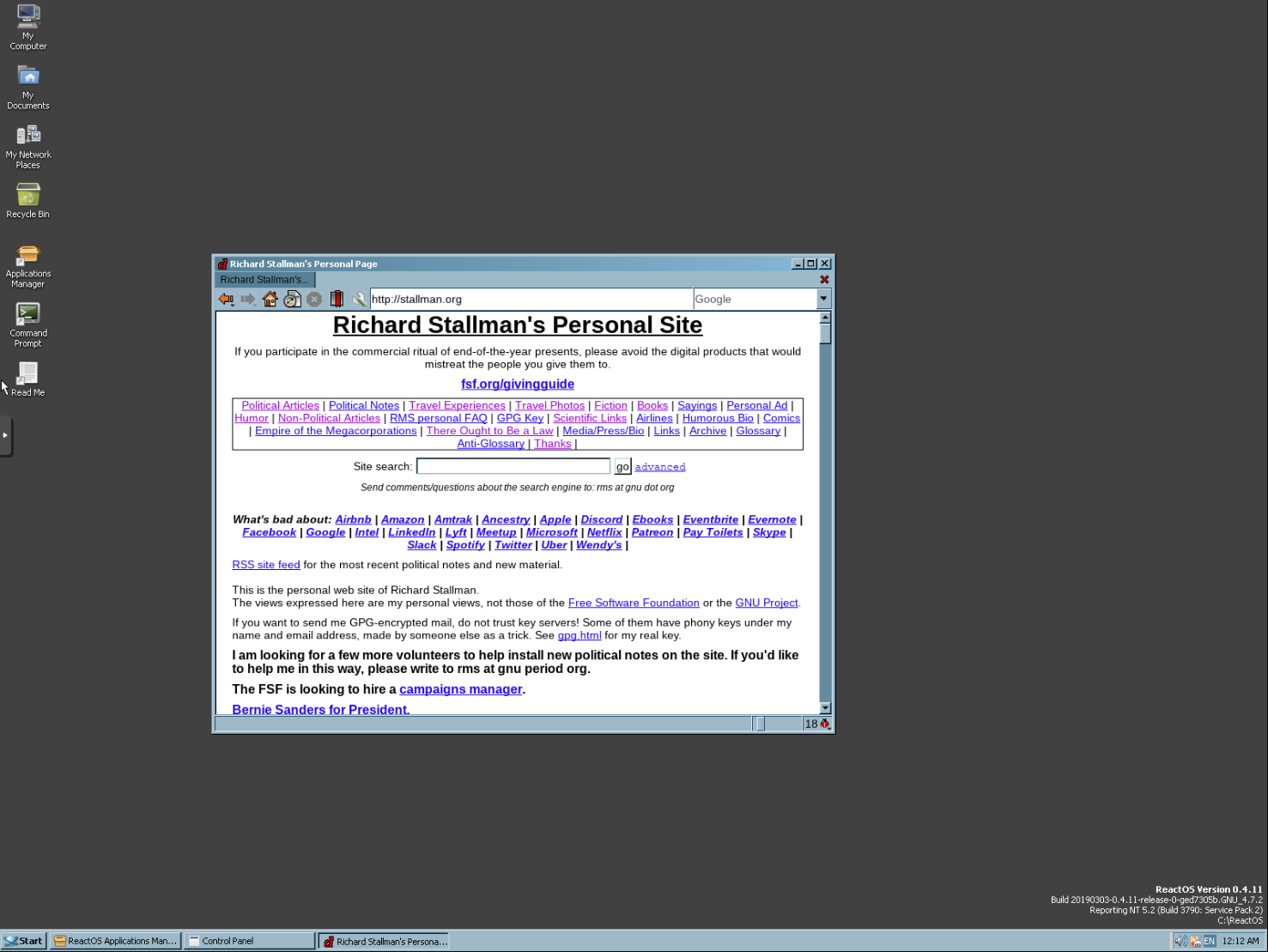1268x952 pixels.
Task: Open the search engine dropdown arrow
Action: click(x=824, y=299)
